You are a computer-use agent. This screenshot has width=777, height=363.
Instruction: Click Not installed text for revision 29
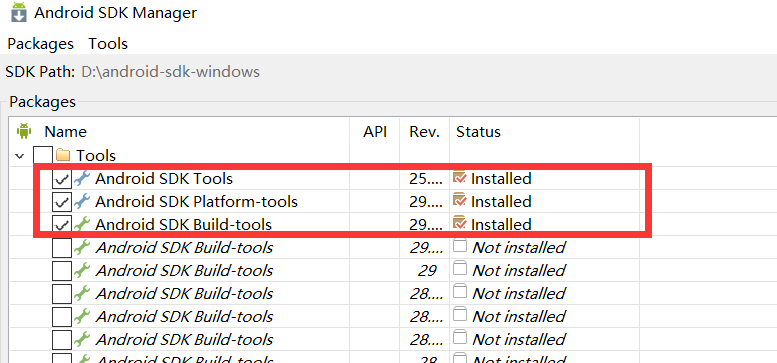tap(518, 271)
